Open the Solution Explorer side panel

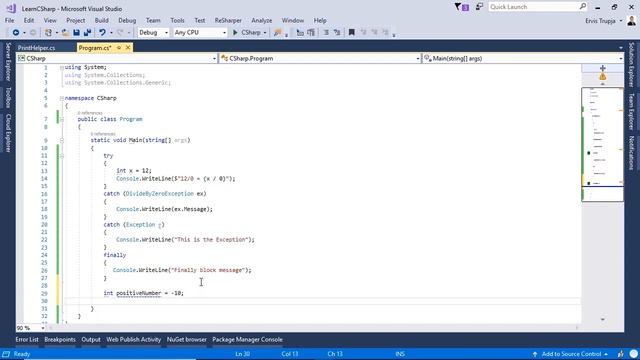(x=631, y=65)
